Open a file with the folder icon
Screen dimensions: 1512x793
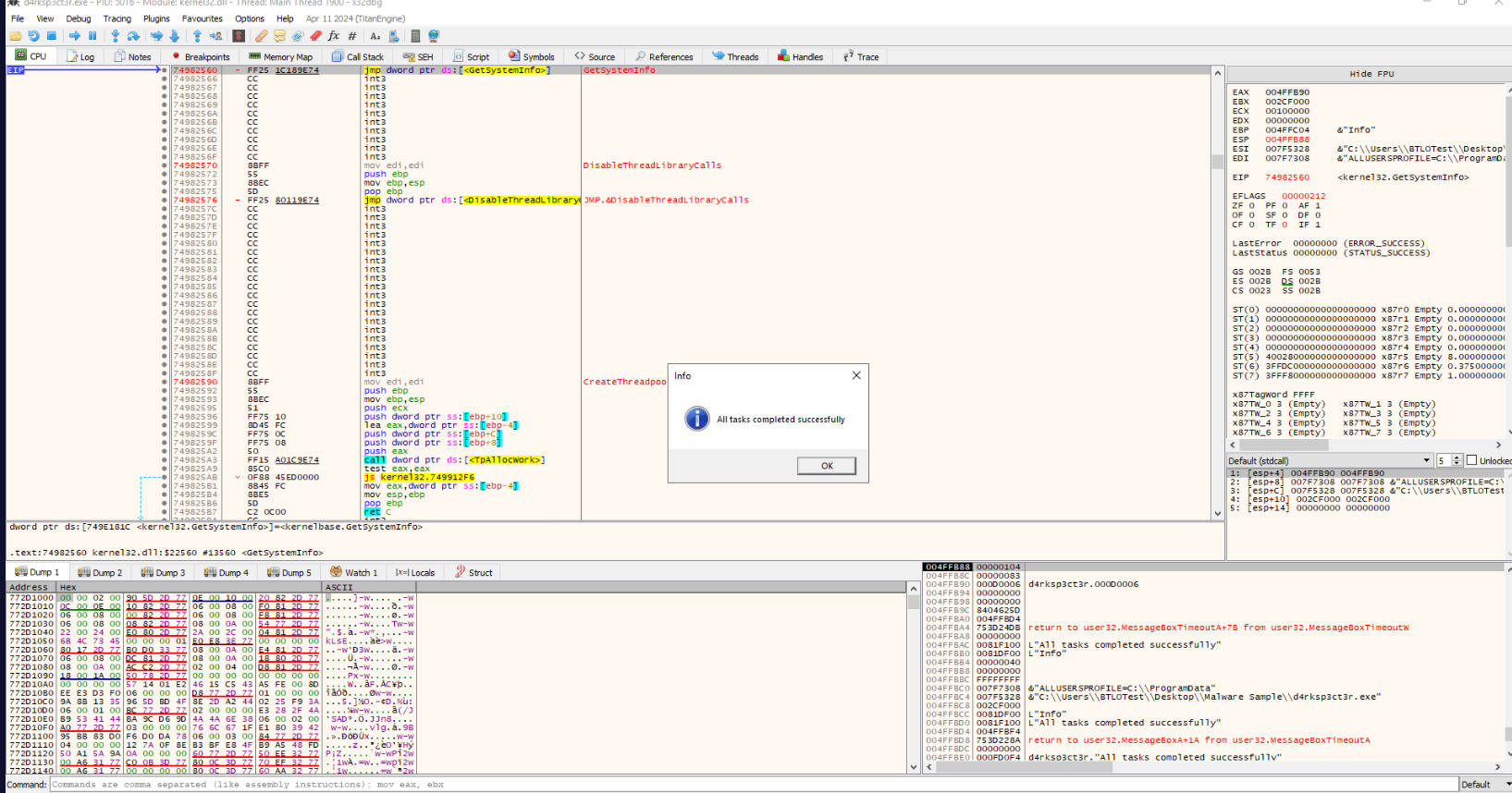[16, 36]
